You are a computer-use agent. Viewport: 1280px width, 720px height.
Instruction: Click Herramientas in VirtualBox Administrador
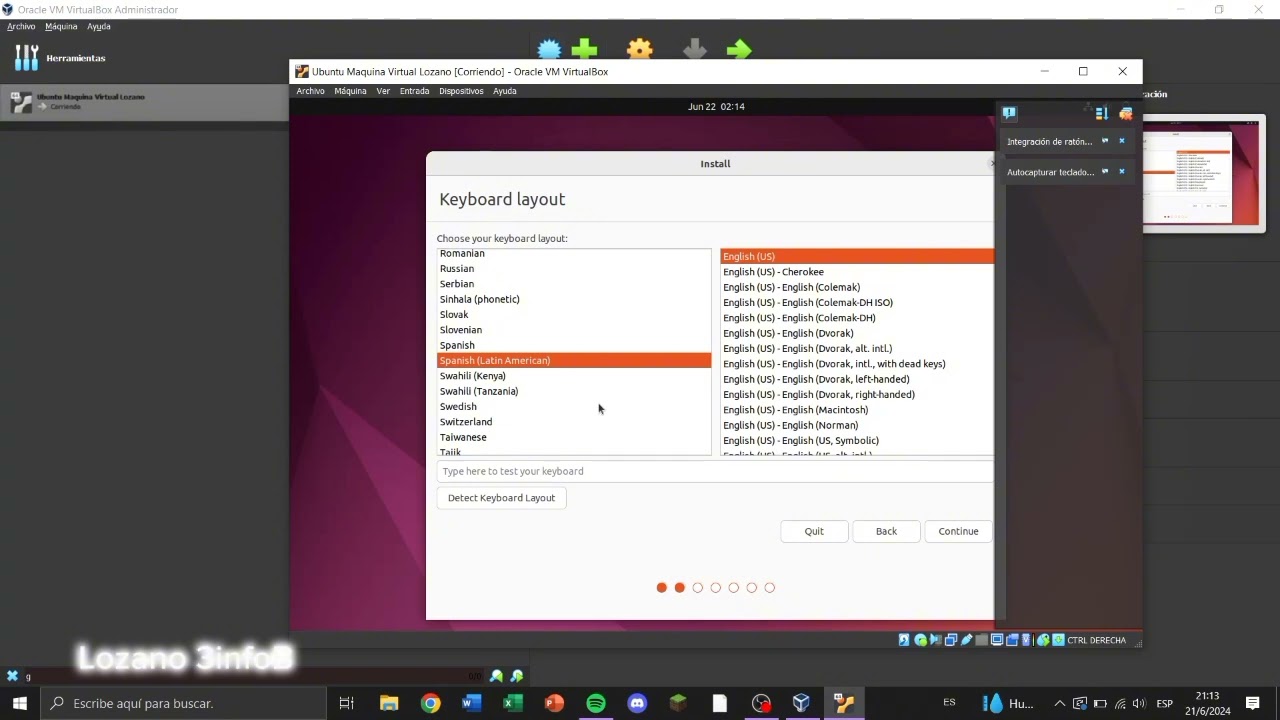pyautogui.click(x=60, y=58)
